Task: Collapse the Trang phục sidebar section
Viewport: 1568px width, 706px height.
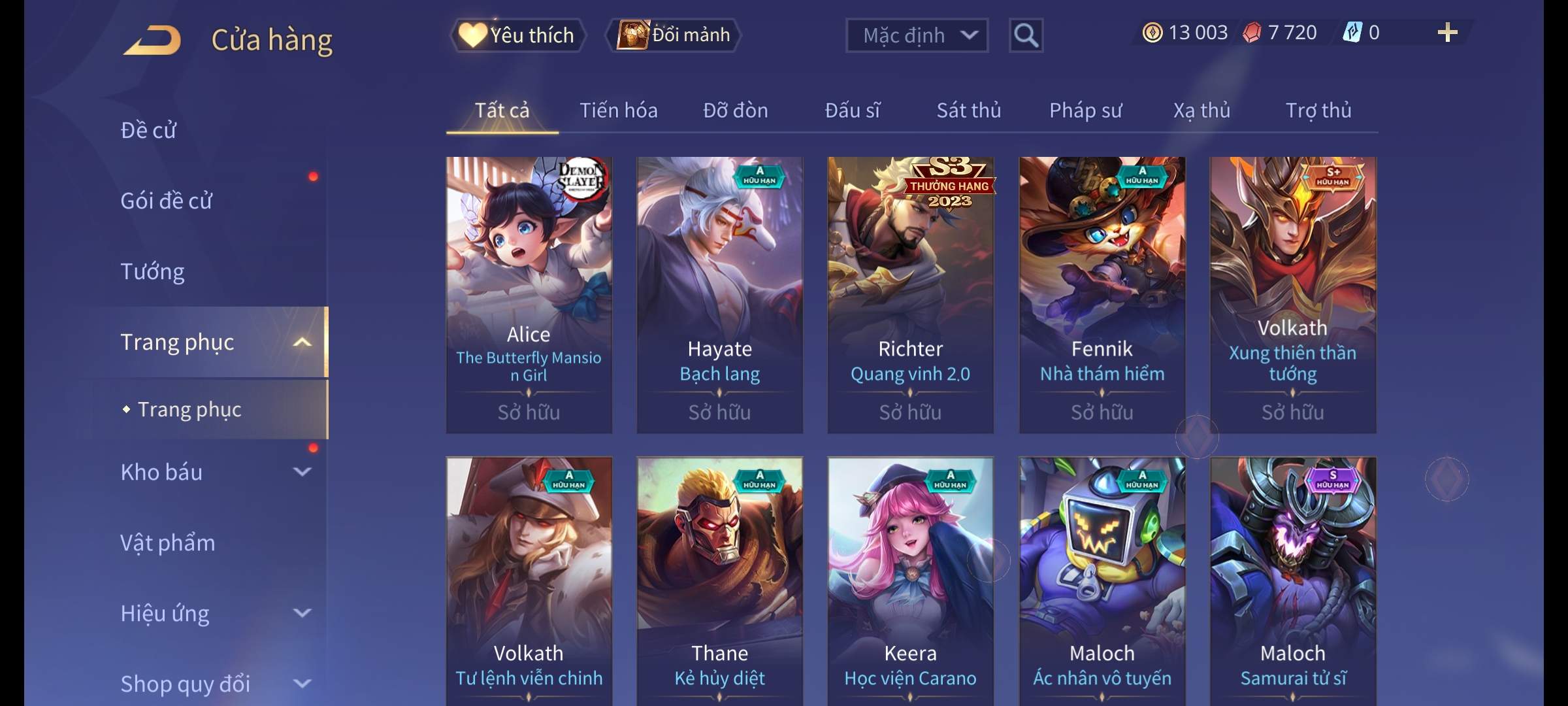Action: [x=302, y=342]
